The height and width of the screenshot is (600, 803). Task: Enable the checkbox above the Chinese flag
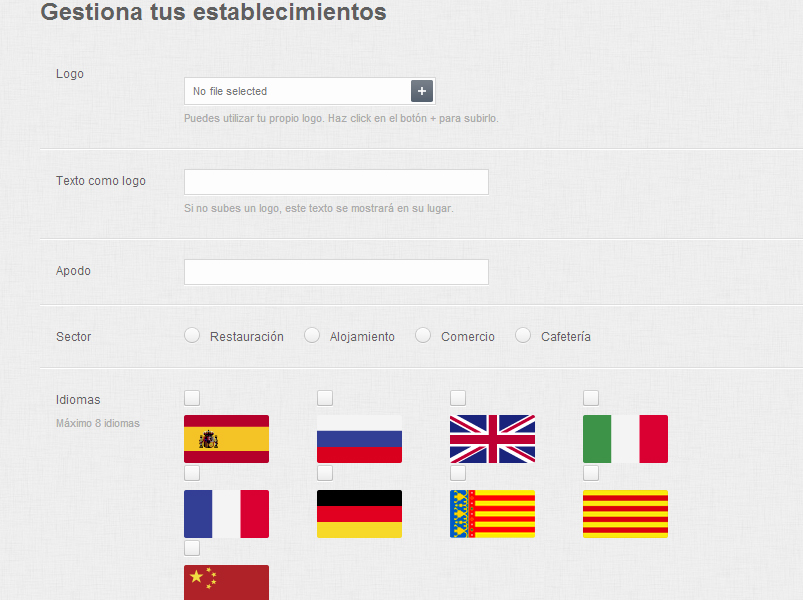191,547
